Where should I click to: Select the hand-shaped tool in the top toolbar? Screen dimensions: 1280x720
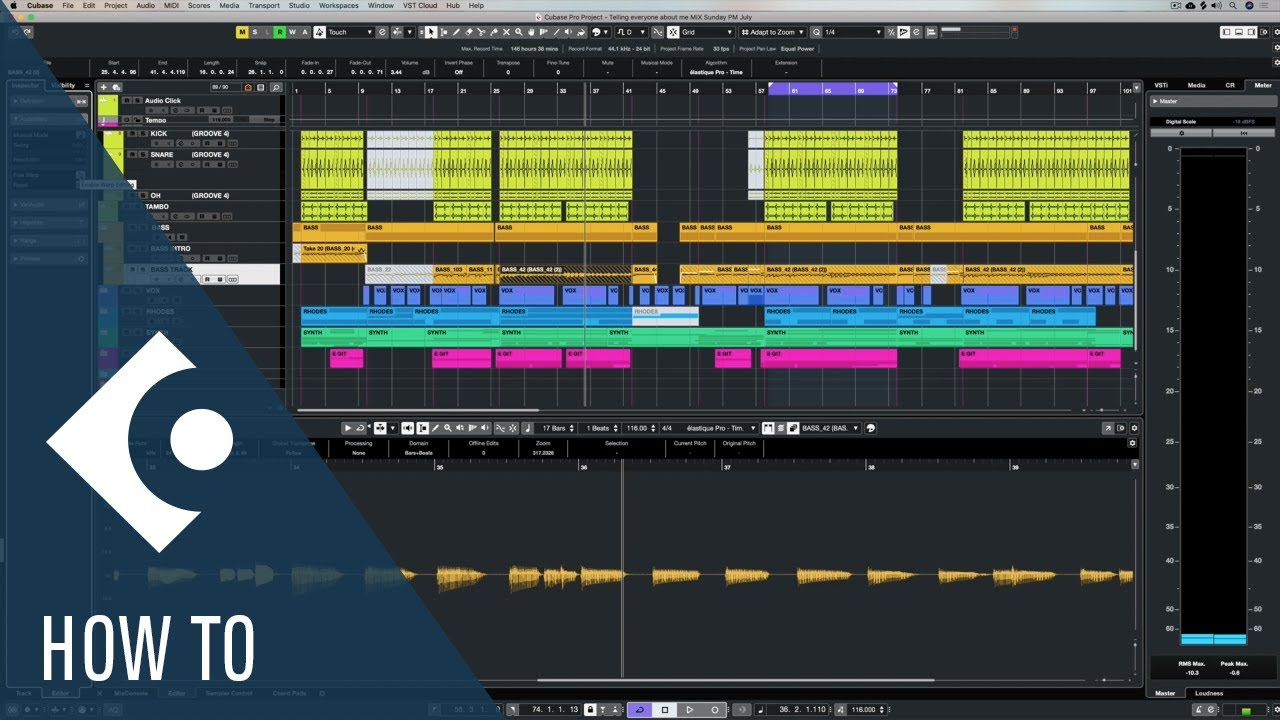pyautogui.click(x=531, y=32)
